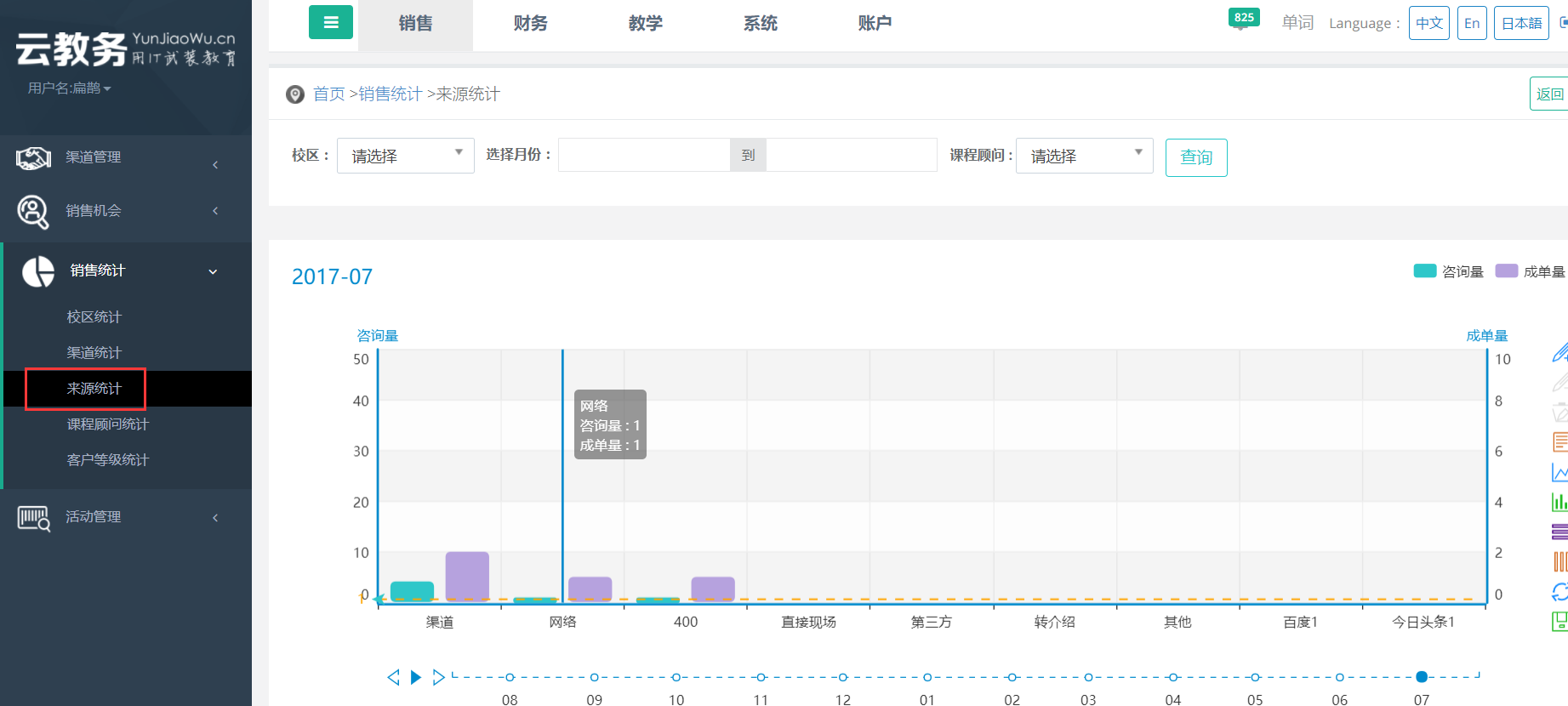This screenshot has height=706, width=1568.
Task: Switch to the 财务 top tab
Action: [530, 24]
